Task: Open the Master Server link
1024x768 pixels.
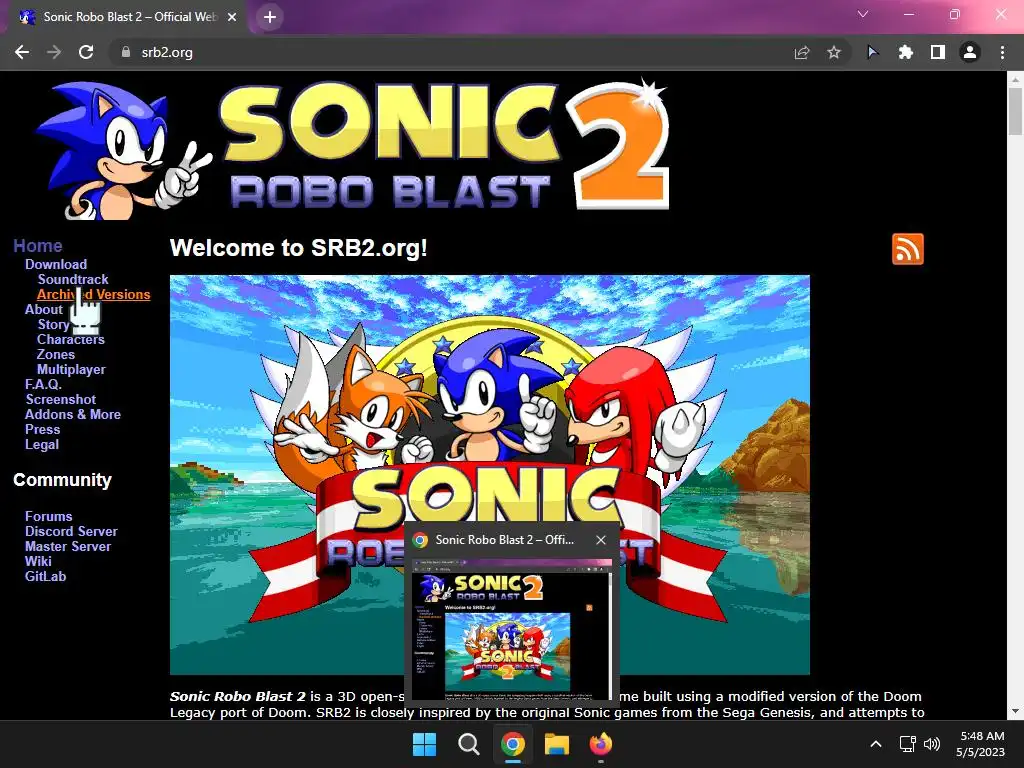Action: pyautogui.click(x=68, y=547)
